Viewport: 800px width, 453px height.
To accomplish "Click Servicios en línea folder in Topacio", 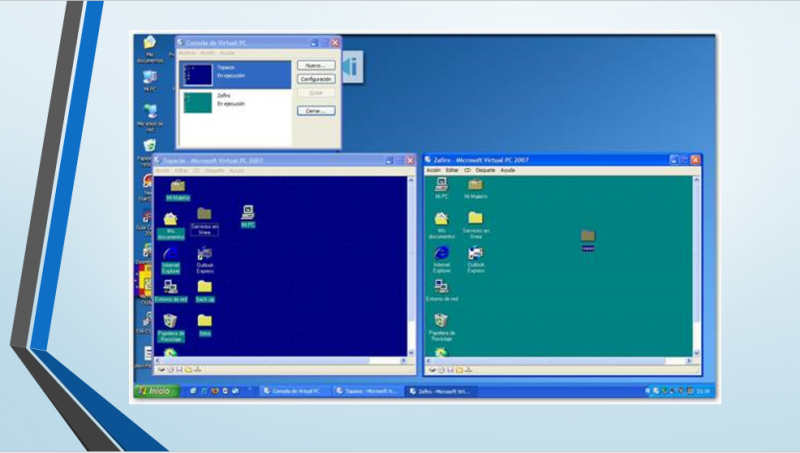I will pos(204,221).
